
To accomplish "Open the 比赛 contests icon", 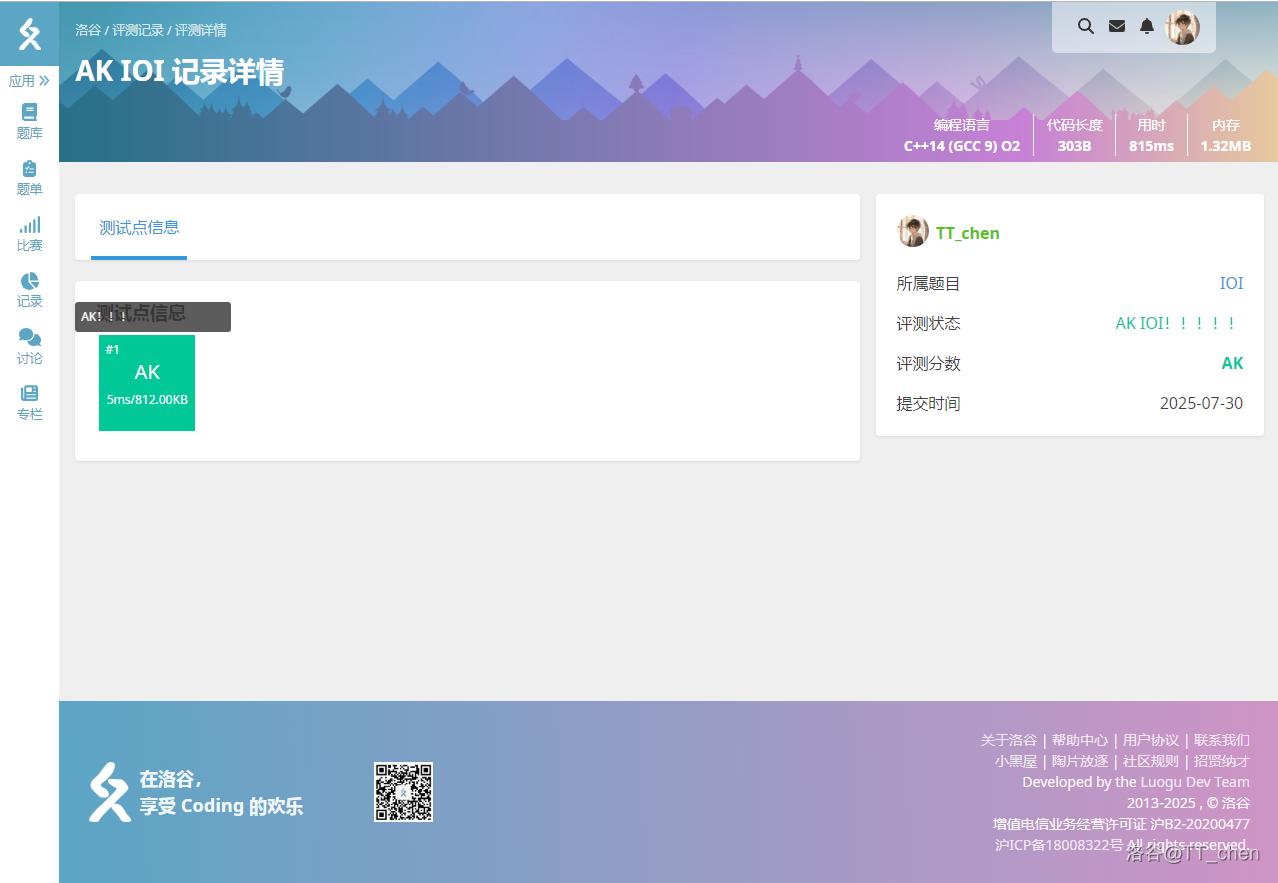I will click(x=30, y=233).
